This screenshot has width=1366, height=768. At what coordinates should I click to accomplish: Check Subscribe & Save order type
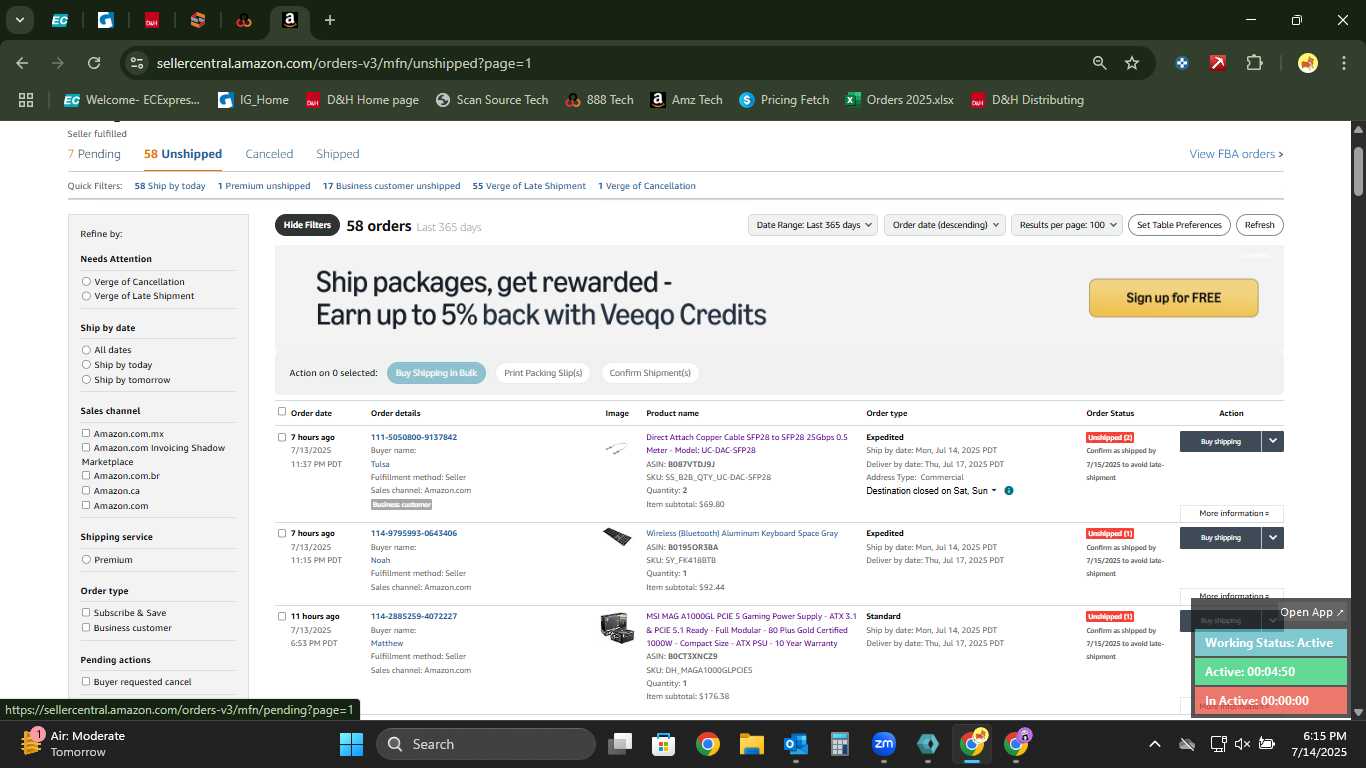coord(86,612)
